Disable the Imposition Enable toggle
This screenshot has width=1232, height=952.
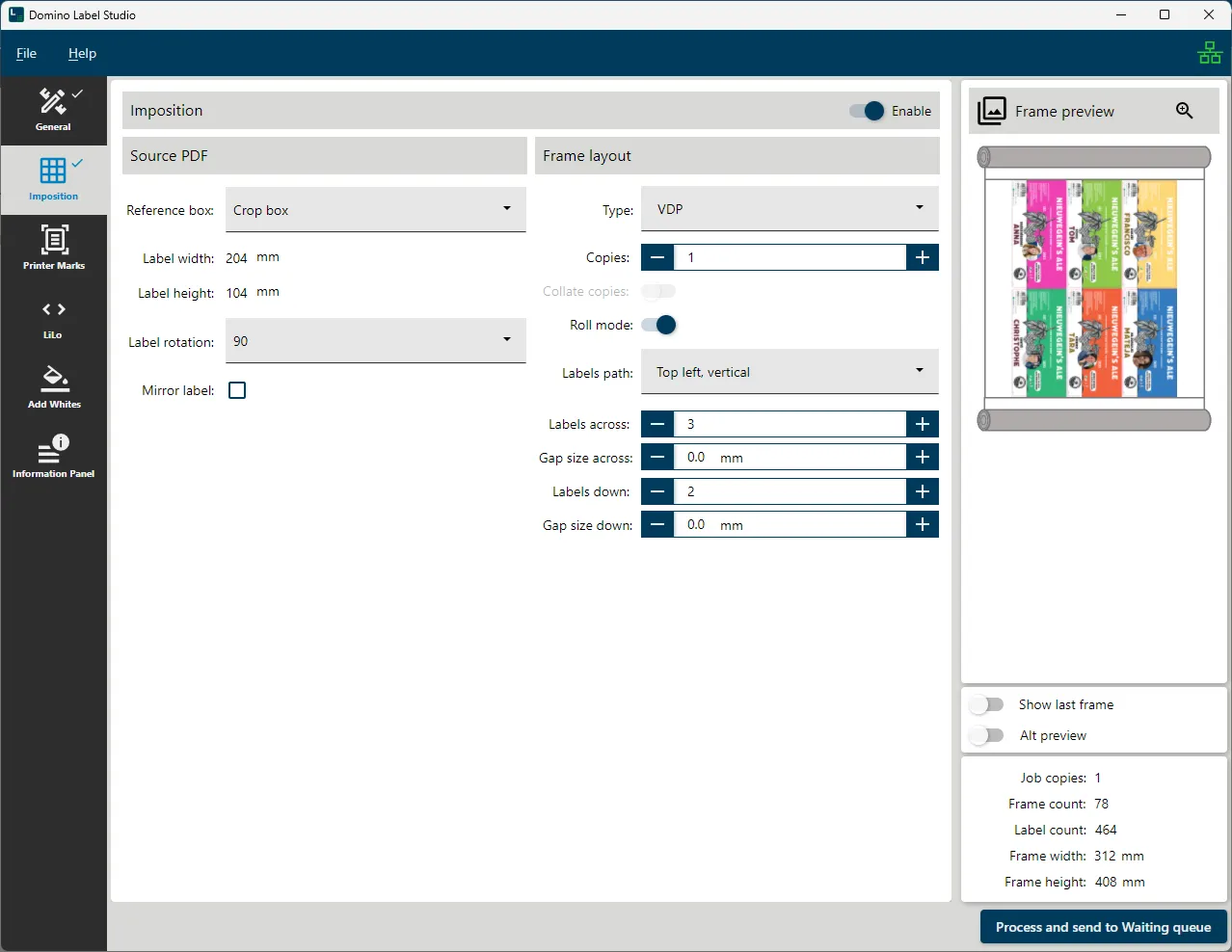click(x=867, y=111)
